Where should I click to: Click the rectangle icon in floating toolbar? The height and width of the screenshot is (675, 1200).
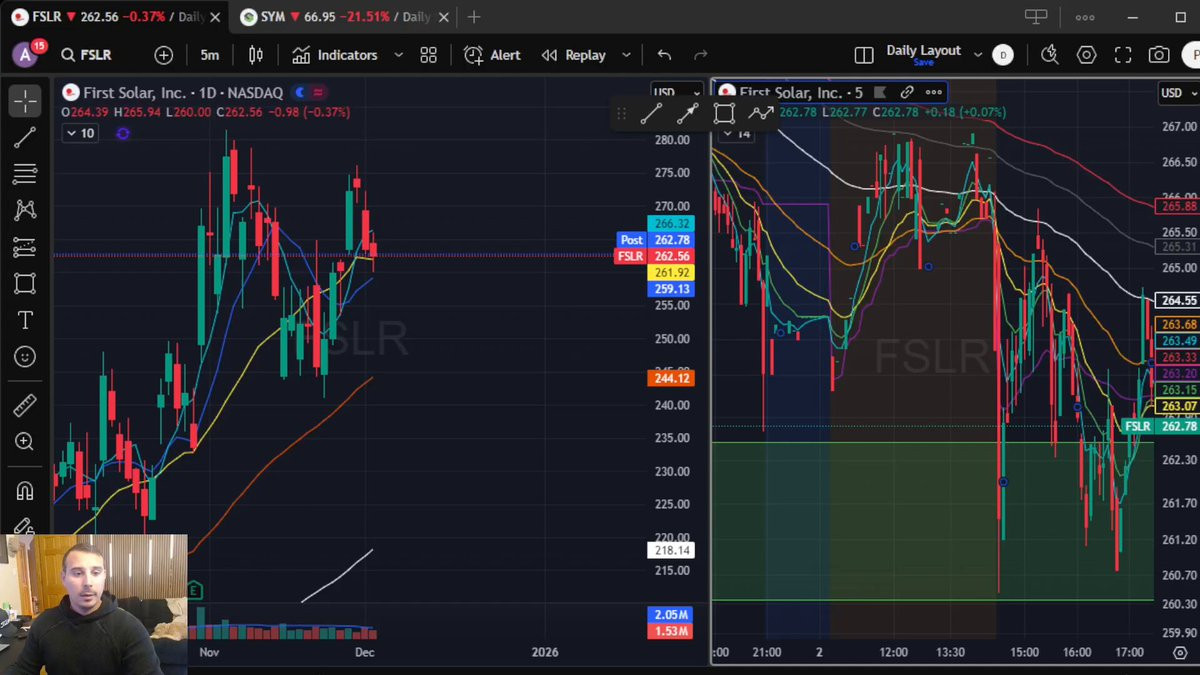[x=724, y=114]
